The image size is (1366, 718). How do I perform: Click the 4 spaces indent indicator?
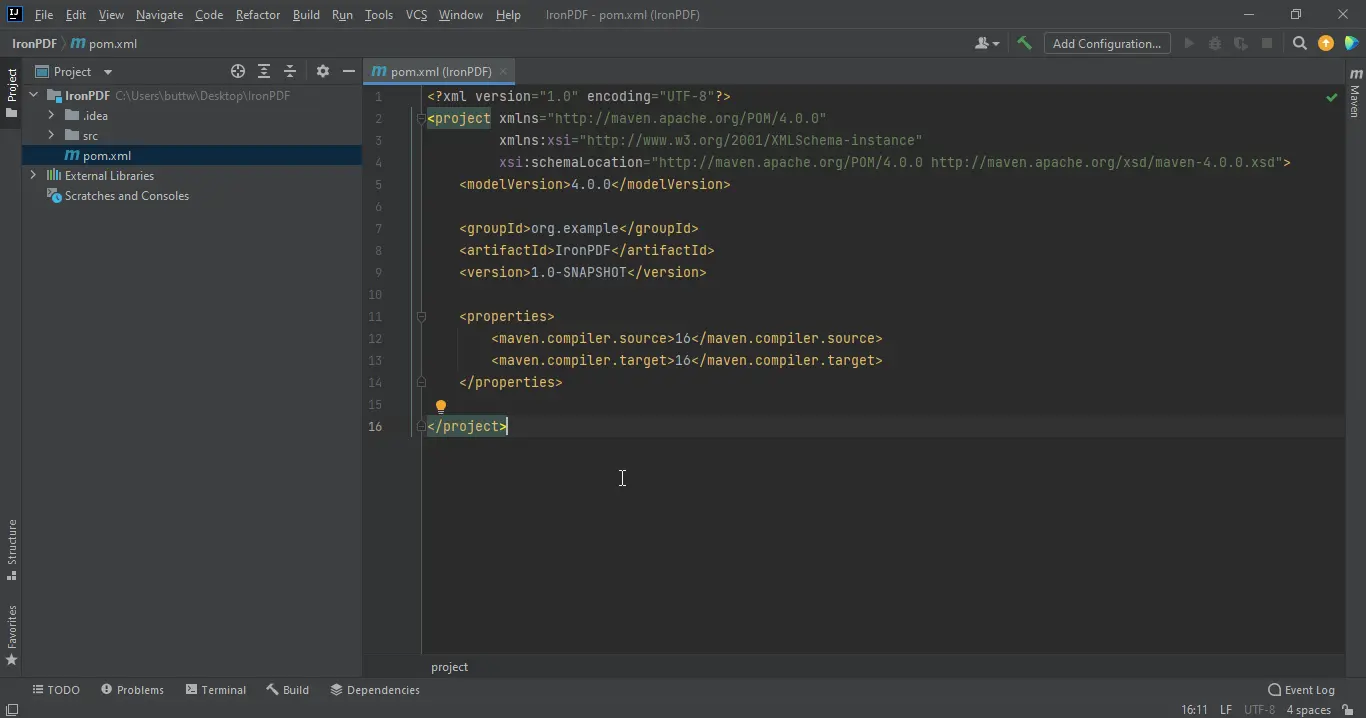[x=1308, y=710]
